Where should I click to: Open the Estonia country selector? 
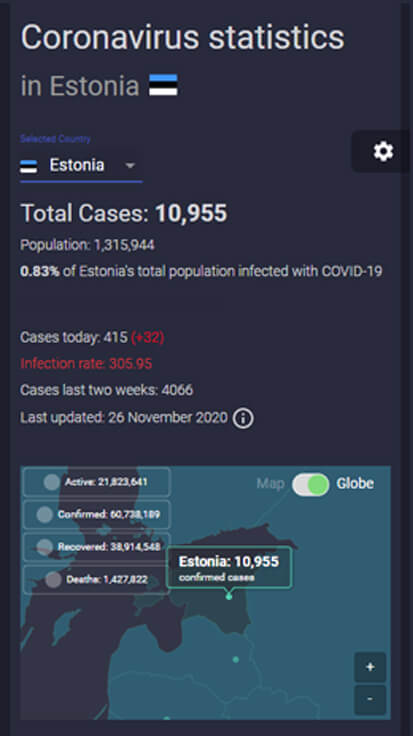(x=81, y=166)
